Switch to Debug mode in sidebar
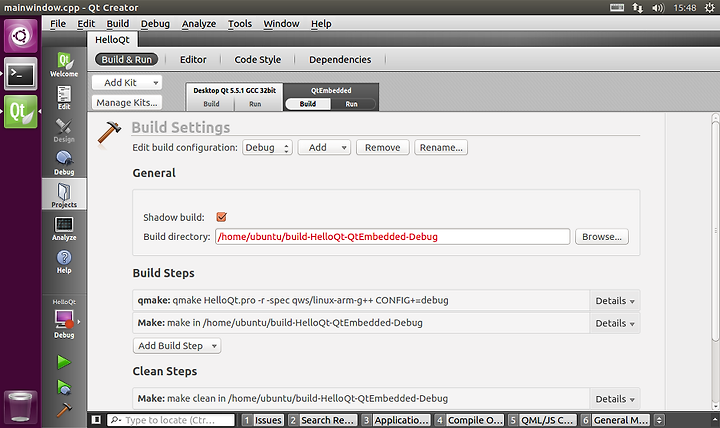The height and width of the screenshot is (428, 720). click(x=64, y=163)
